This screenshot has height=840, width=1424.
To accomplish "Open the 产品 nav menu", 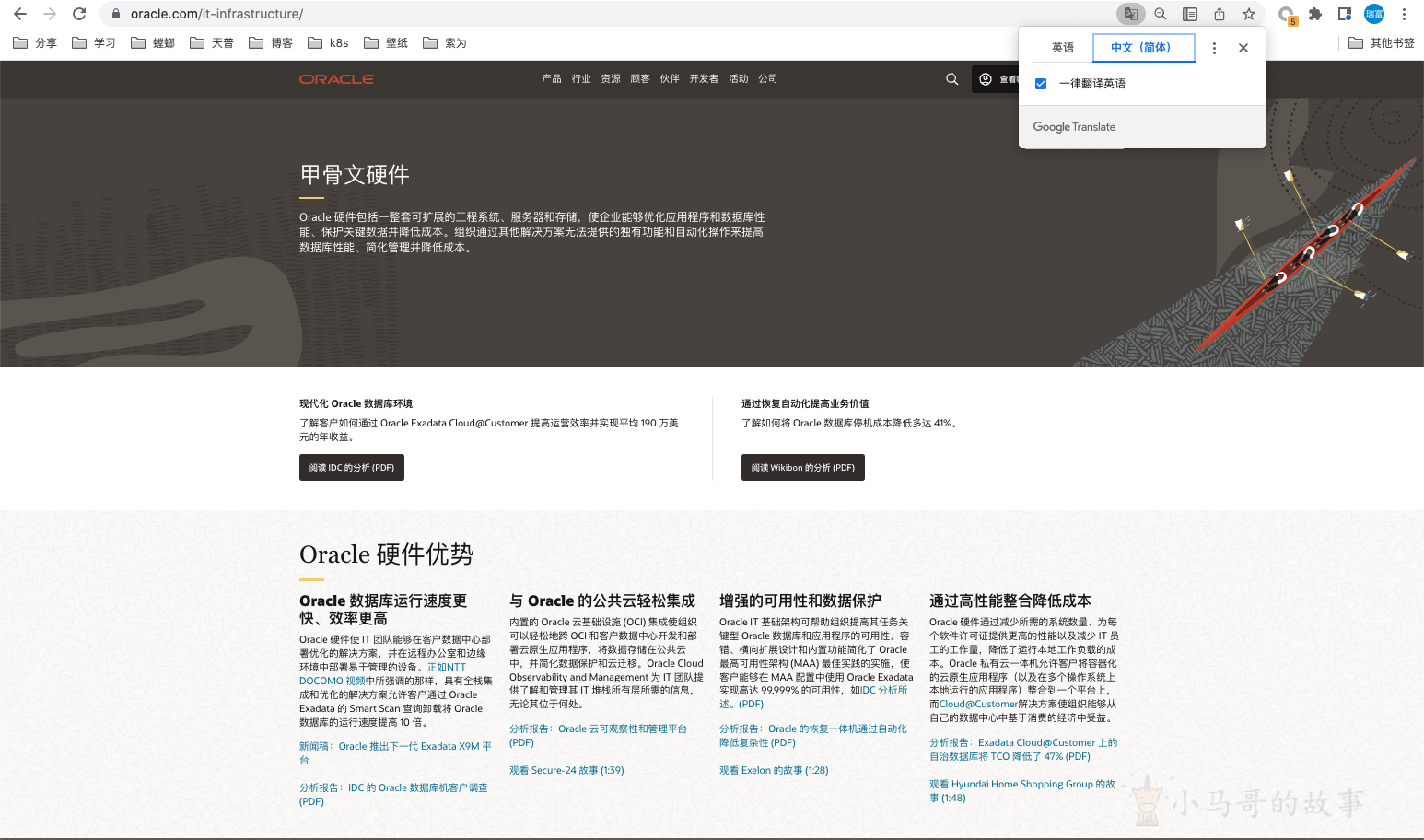I will click(552, 79).
